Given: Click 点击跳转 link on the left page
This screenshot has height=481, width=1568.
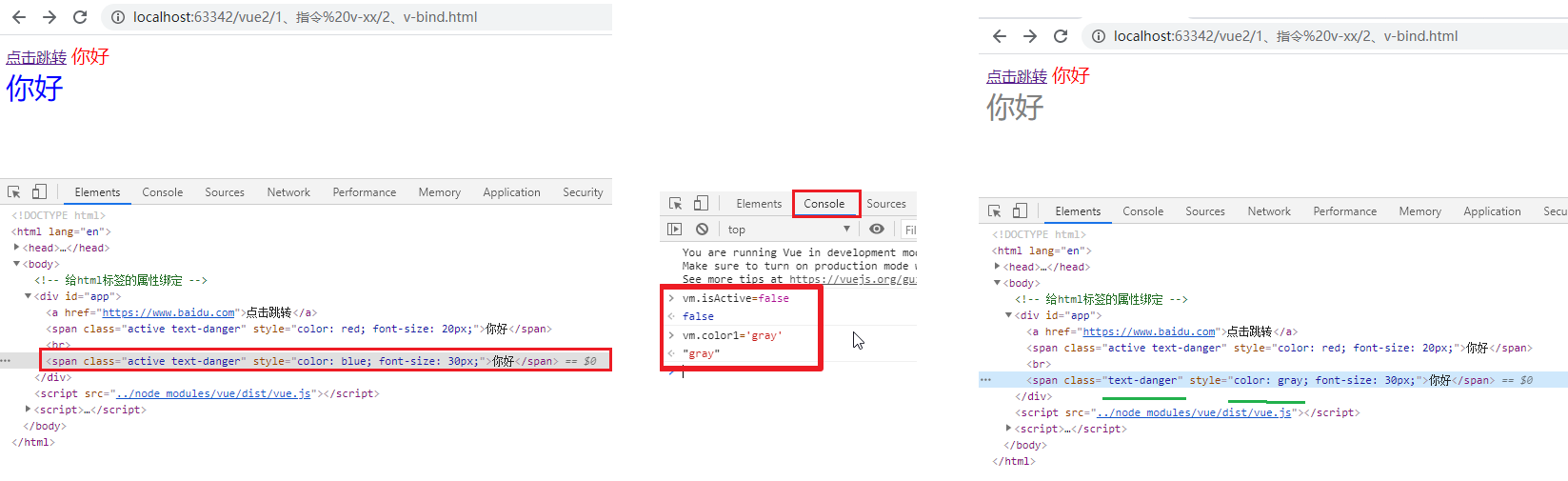Looking at the screenshot, I should pos(36,58).
